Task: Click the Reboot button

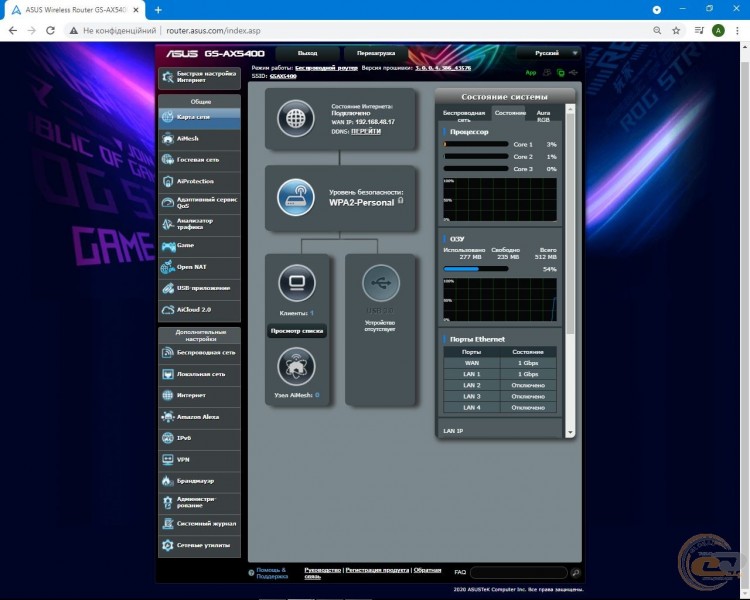Action: click(376, 53)
